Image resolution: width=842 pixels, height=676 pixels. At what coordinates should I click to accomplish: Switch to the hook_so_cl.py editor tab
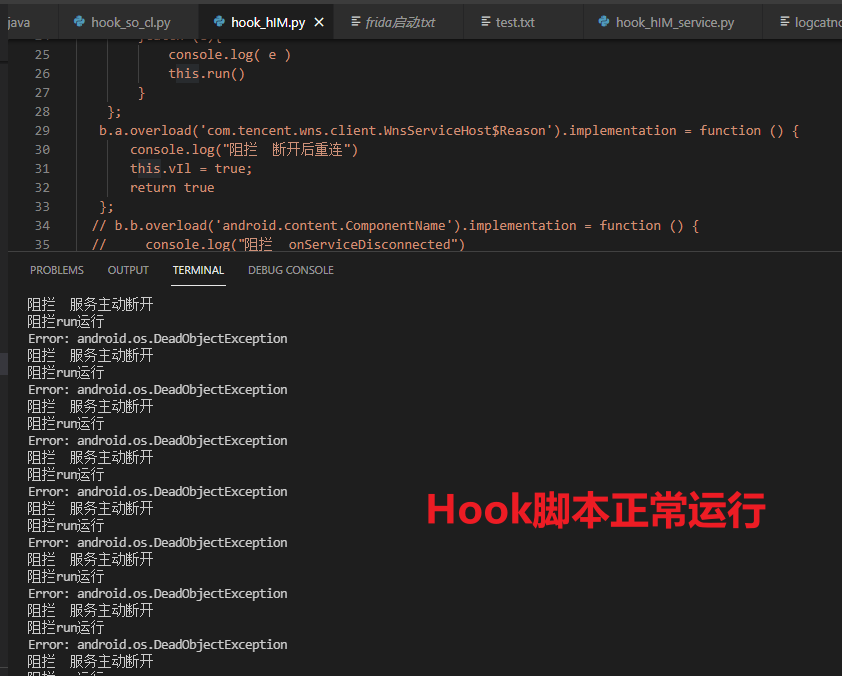click(x=128, y=22)
